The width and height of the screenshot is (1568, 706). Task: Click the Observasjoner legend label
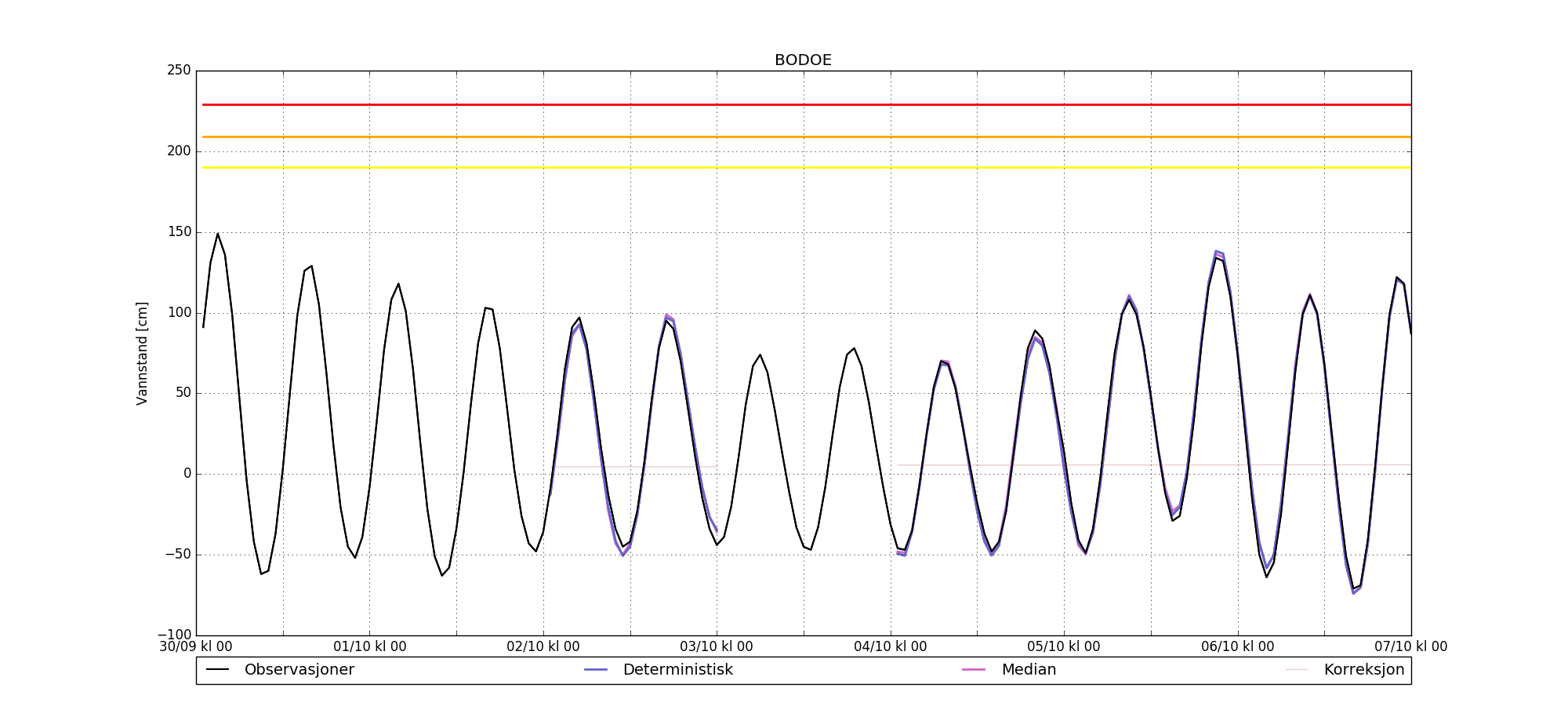click(299, 670)
